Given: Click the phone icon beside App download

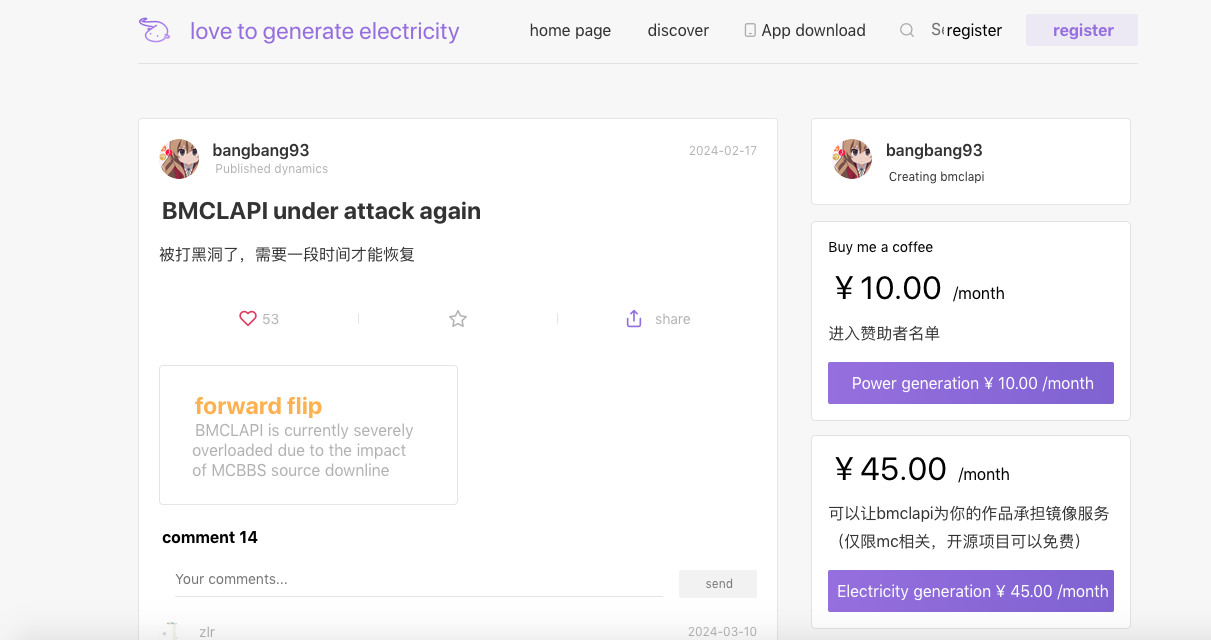Looking at the screenshot, I should pyautogui.click(x=750, y=31).
